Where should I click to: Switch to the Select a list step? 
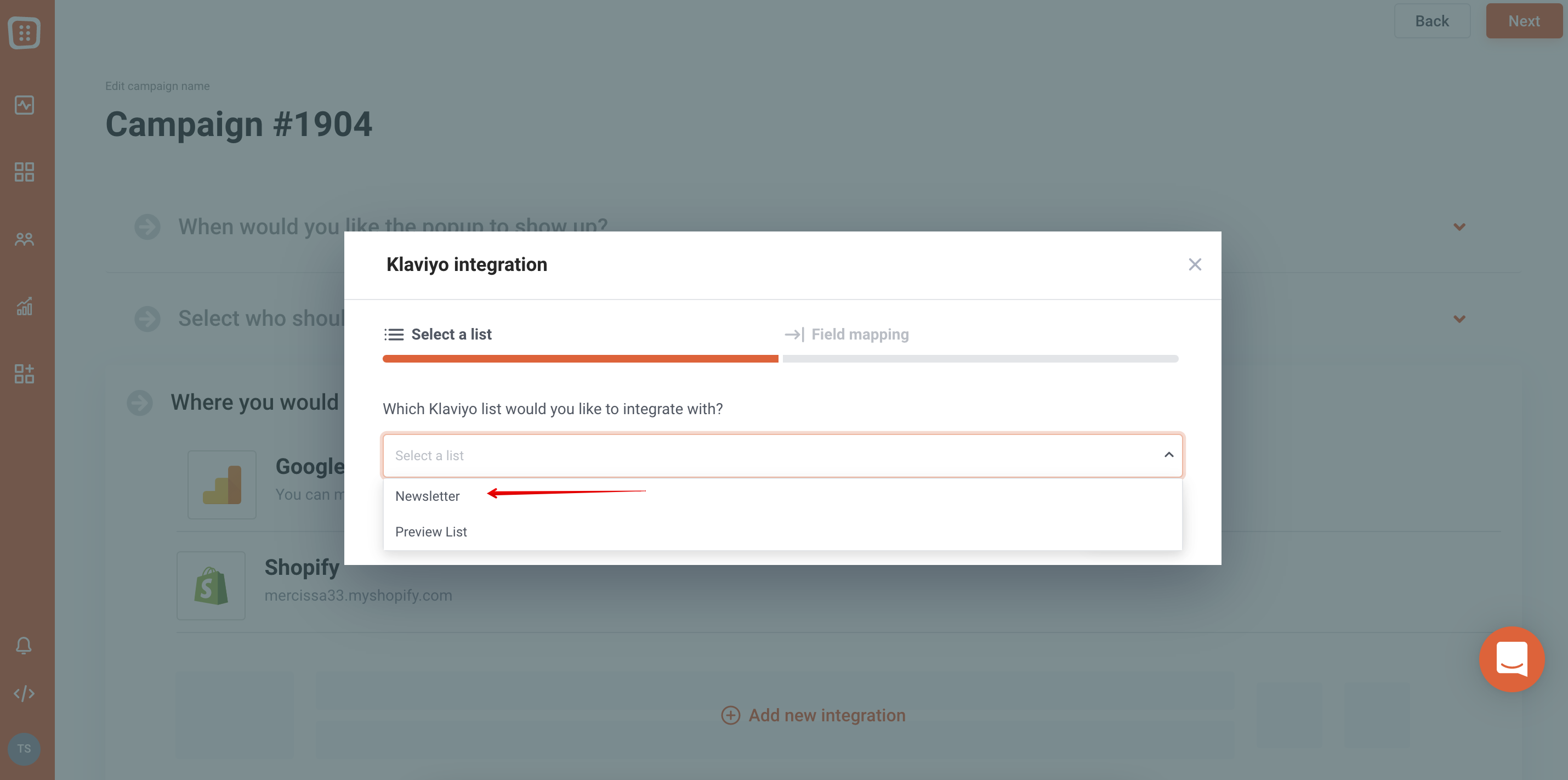click(438, 334)
